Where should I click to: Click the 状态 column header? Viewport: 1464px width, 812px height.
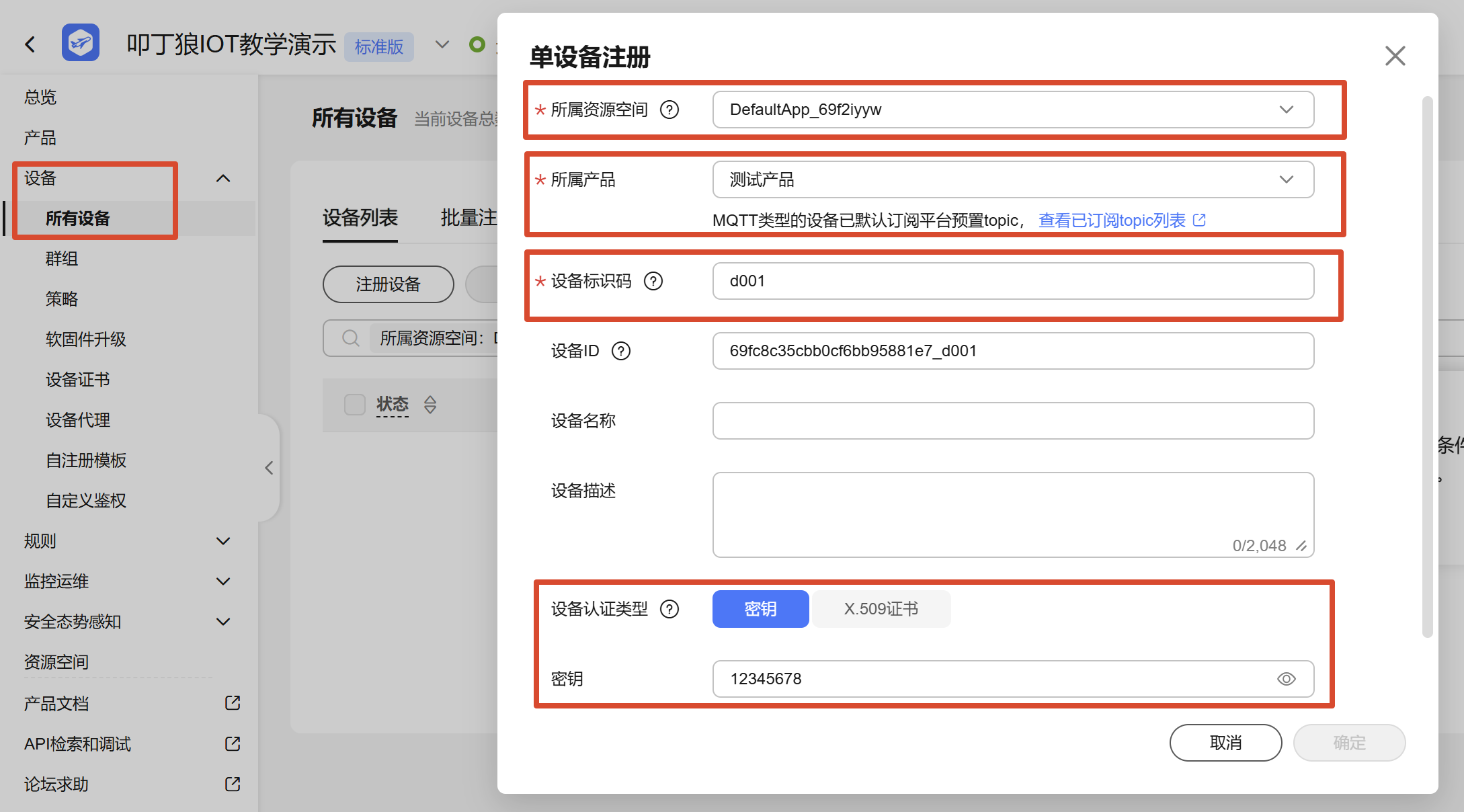point(393,405)
